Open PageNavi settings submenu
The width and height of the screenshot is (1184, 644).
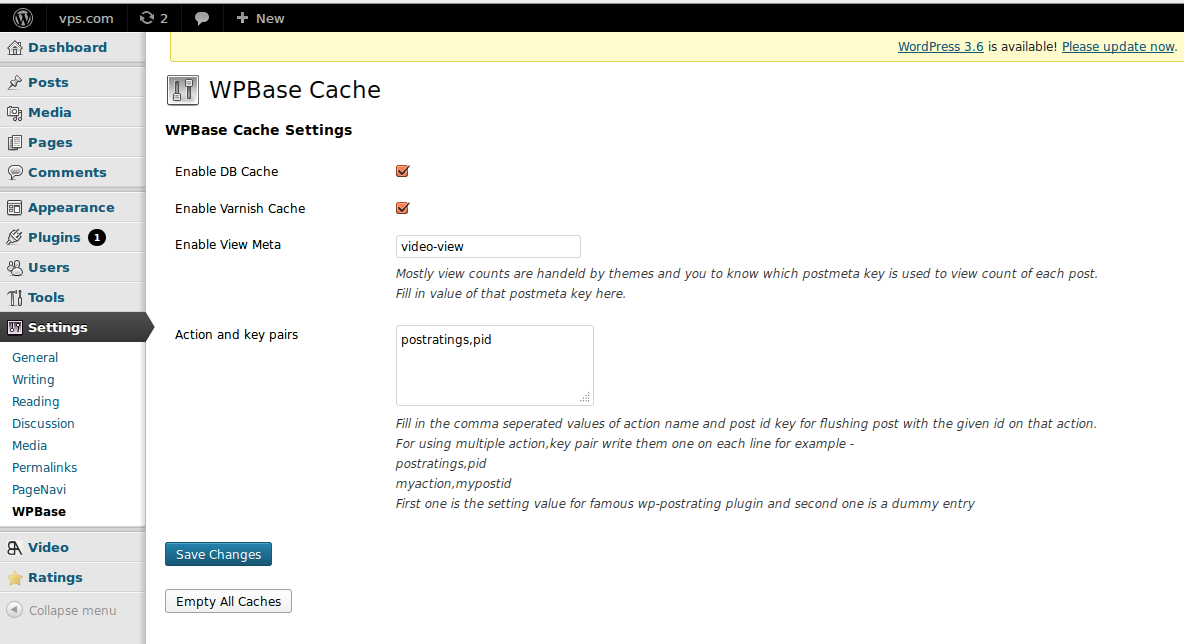39,489
